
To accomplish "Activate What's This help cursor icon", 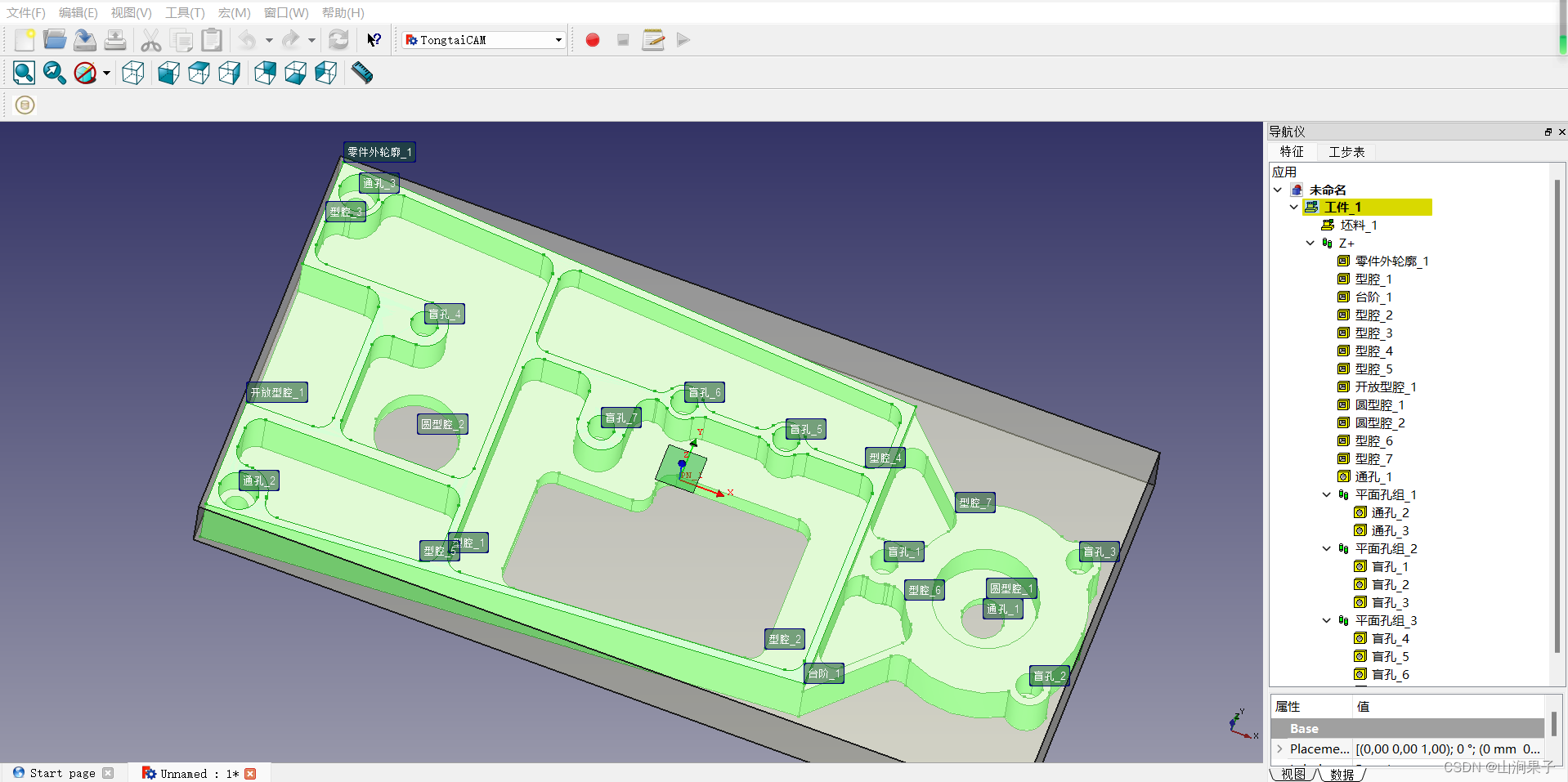I will 374,40.
